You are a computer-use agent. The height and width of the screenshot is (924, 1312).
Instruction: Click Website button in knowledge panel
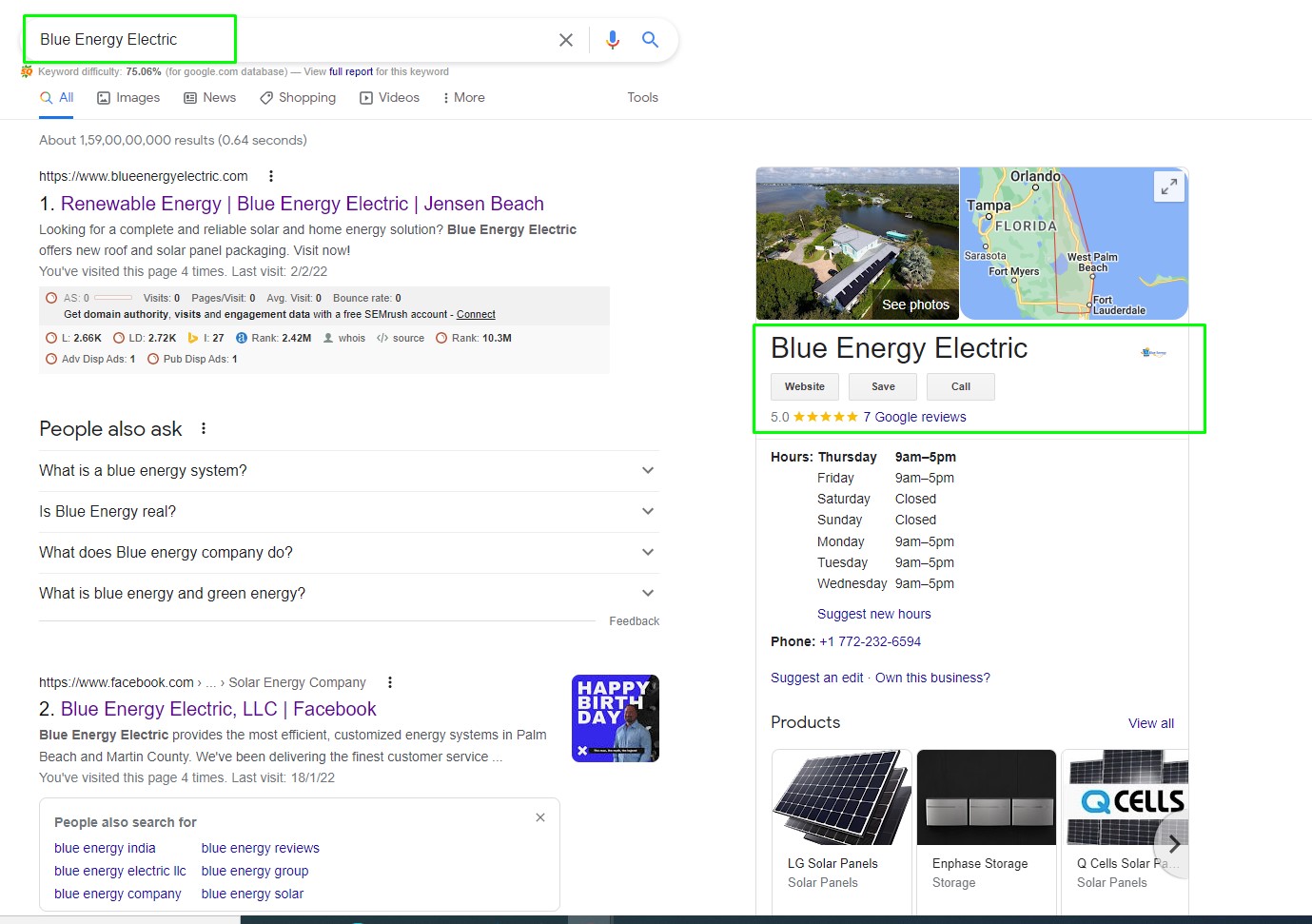(805, 386)
